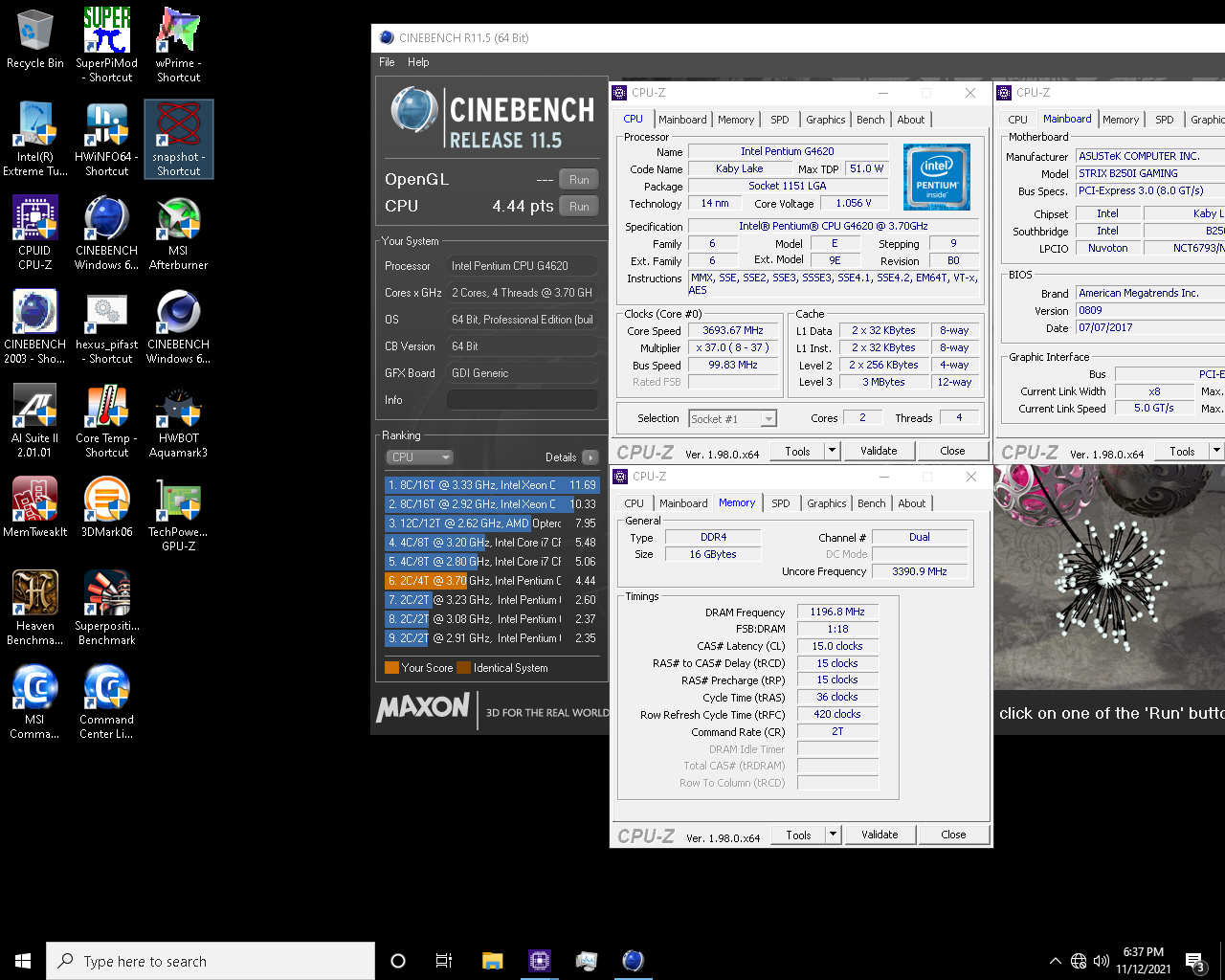
Task: Open MSI Command Center desktop icon
Action: click(x=35, y=702)
